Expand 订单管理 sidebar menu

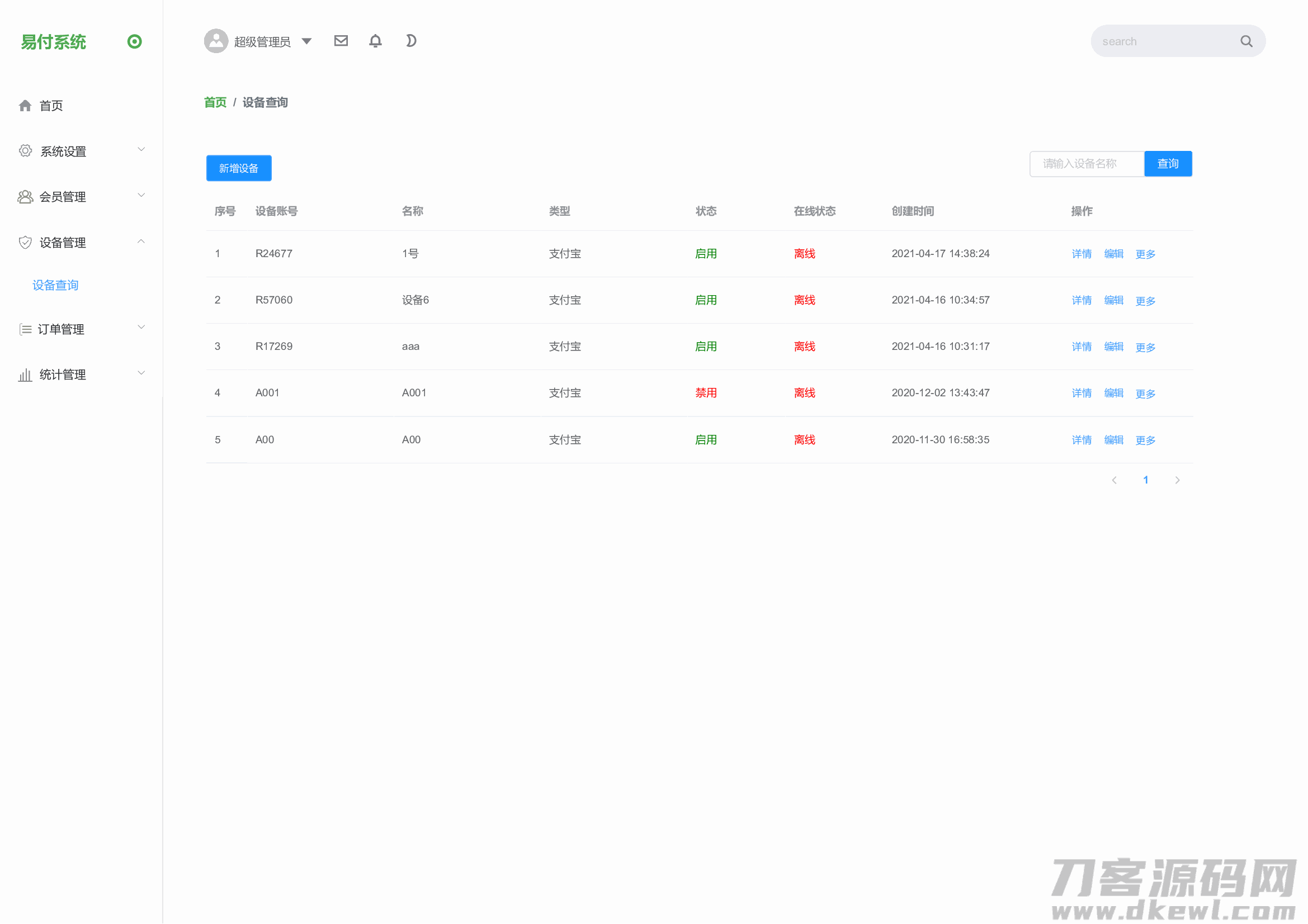61,329
